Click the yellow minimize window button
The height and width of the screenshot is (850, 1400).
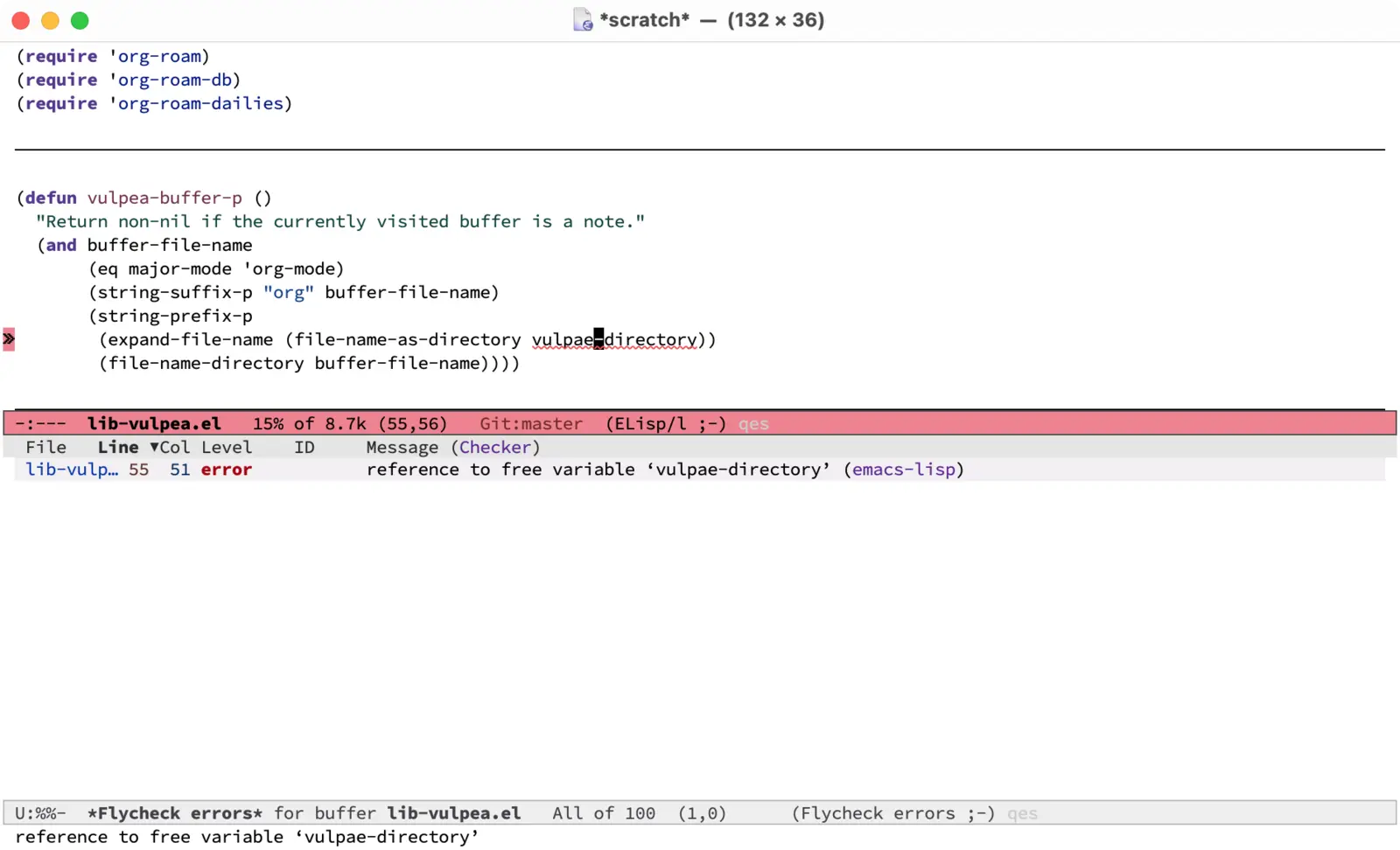point(51,20)
